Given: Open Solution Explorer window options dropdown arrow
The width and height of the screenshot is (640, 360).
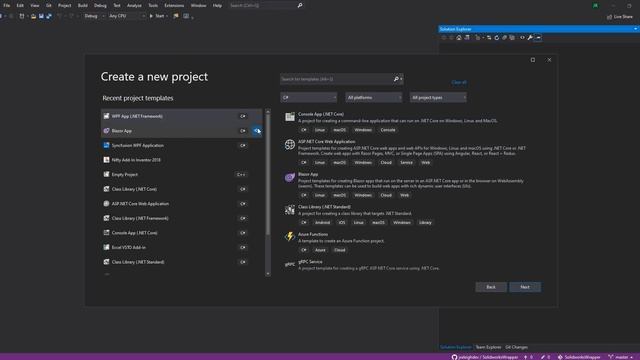Looking at the screenshot, I should (x=635, y=29).
